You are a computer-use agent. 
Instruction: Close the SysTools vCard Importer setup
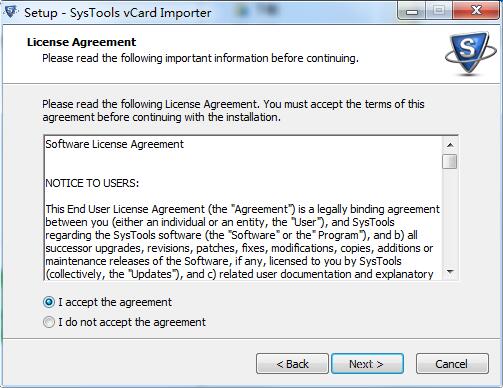[476, 11]
